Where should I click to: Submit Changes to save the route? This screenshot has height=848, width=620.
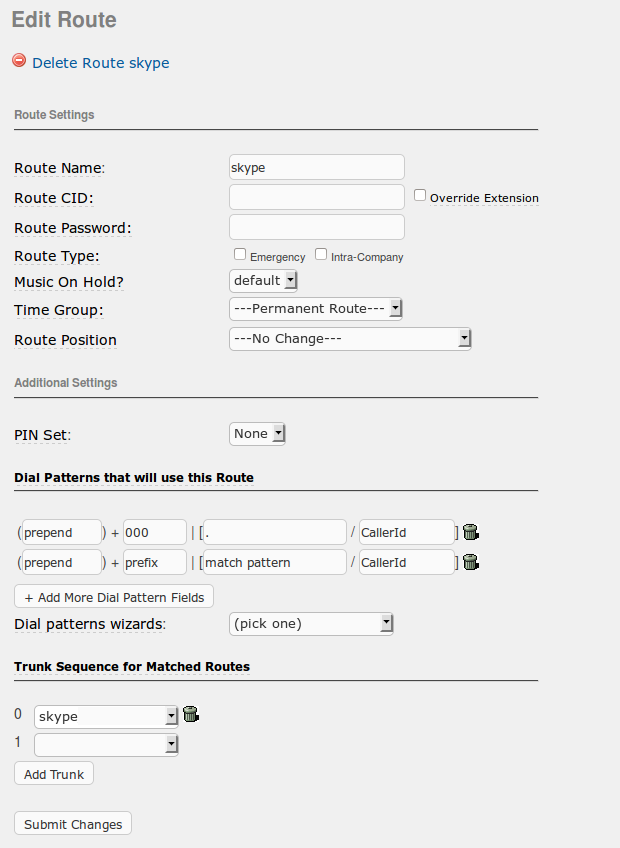click(73, 824)
